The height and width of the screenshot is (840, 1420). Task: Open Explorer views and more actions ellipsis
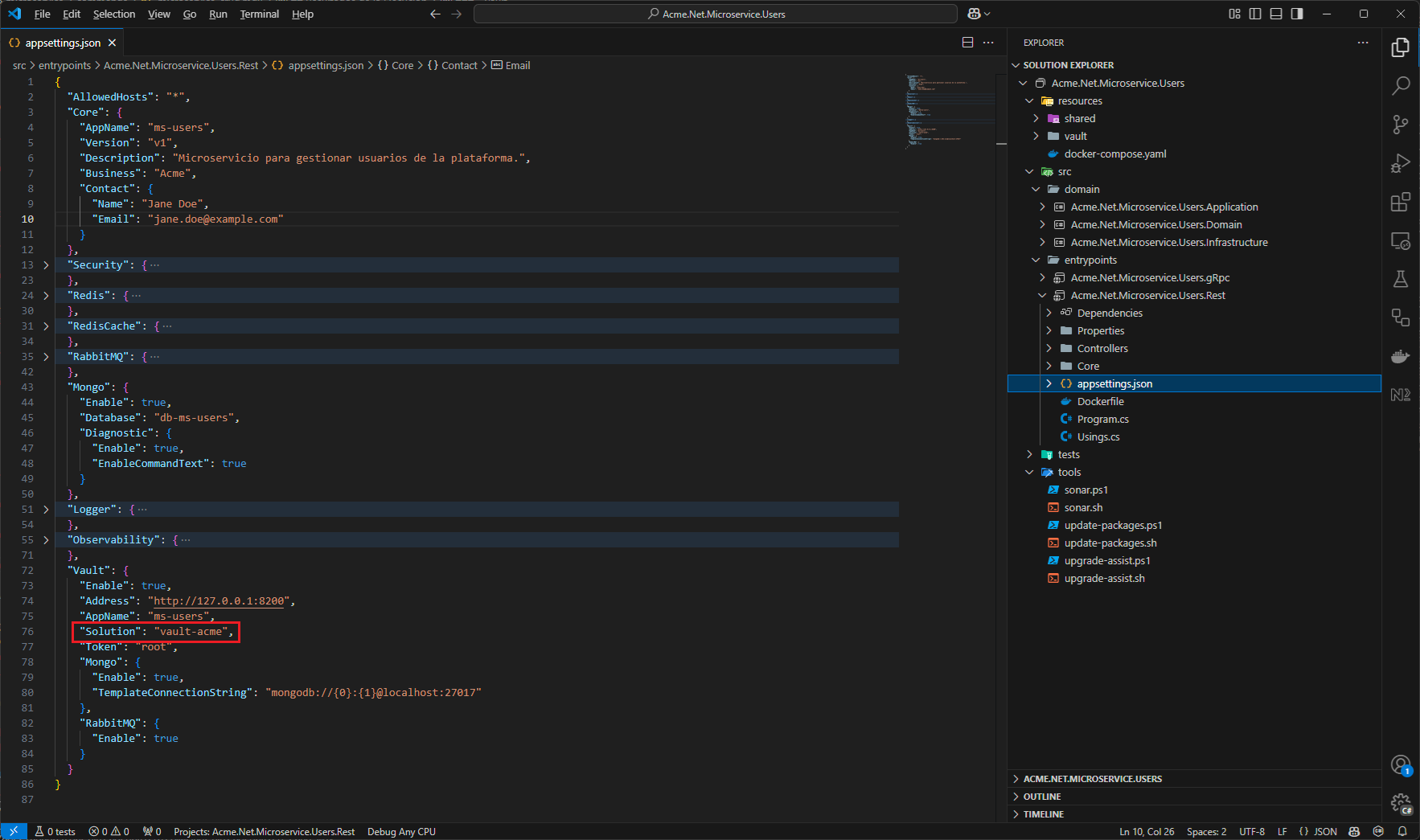[x=1362, y=43]
